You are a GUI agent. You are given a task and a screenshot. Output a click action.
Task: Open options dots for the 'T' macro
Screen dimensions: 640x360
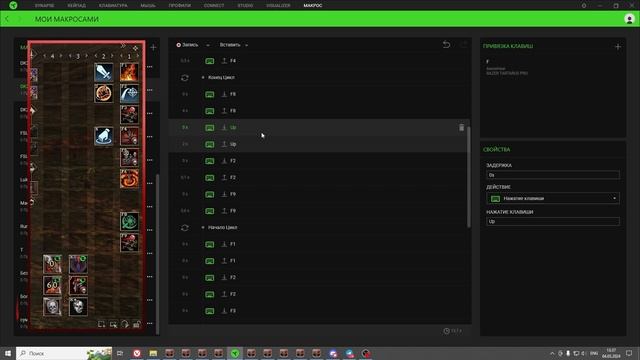[150, 253]
